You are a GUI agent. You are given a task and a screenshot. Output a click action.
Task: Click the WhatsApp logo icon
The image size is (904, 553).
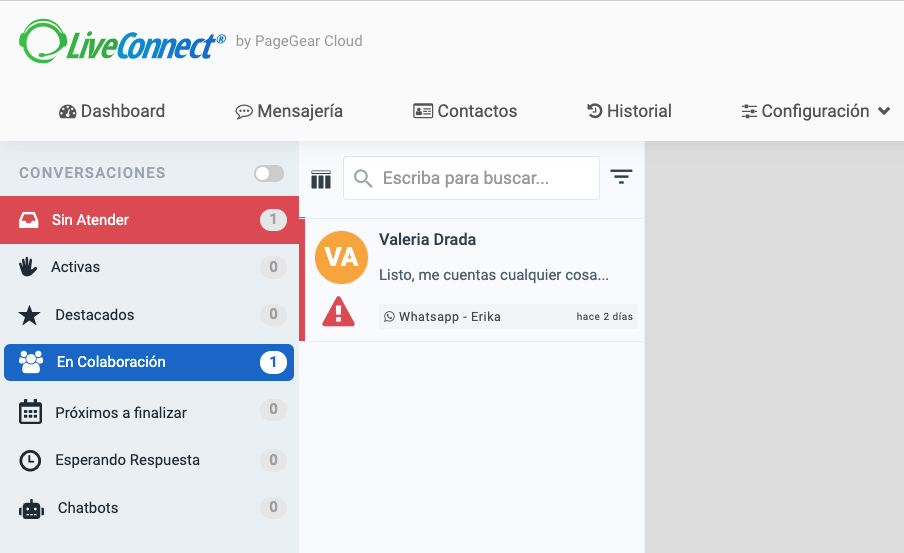click(x=389, y=317)
